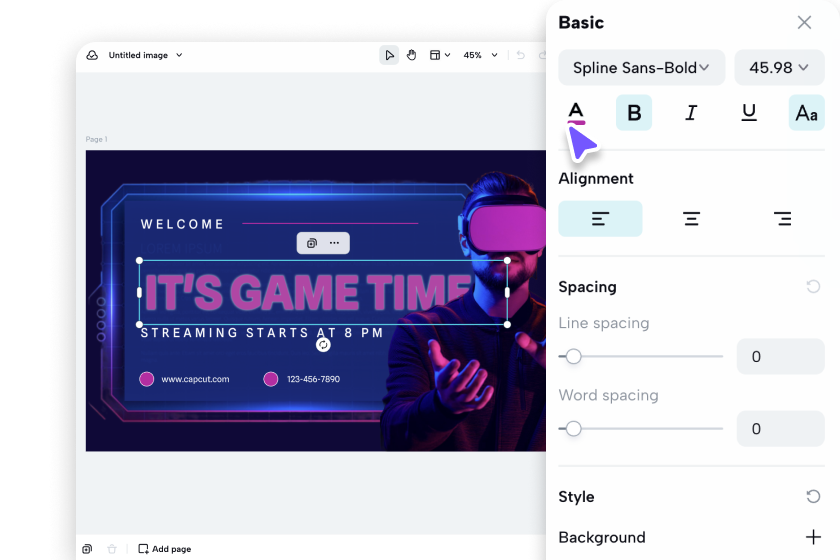
Task: Toggle italic formatting
Action: point(691,113)
